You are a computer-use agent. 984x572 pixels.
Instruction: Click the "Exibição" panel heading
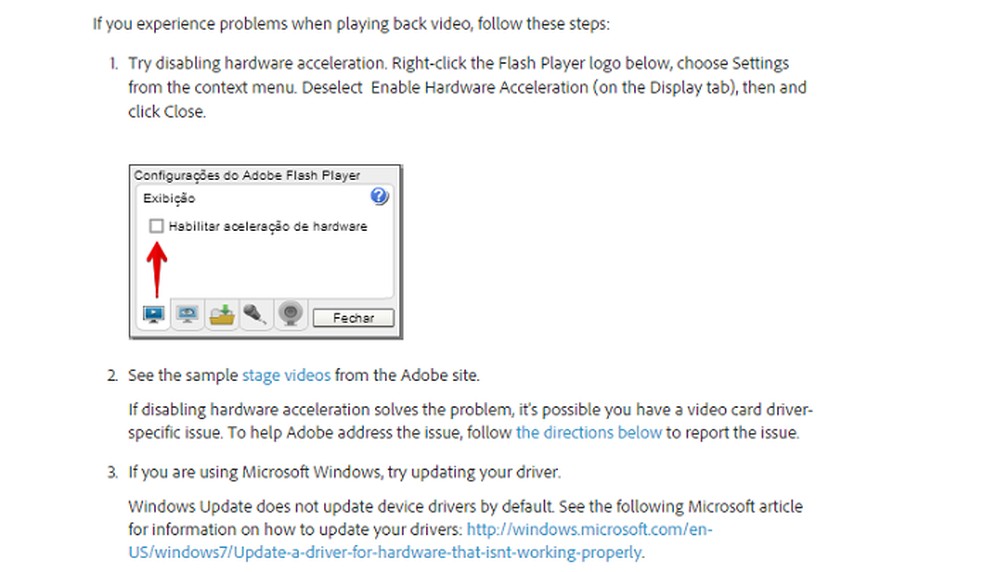tap(169, 199)
